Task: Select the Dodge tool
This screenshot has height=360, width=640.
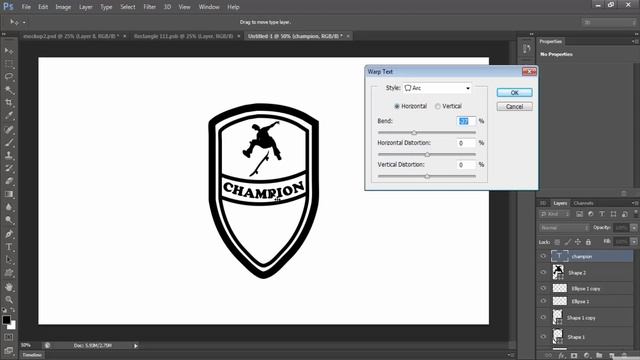Action: click(x=9, y=220)
